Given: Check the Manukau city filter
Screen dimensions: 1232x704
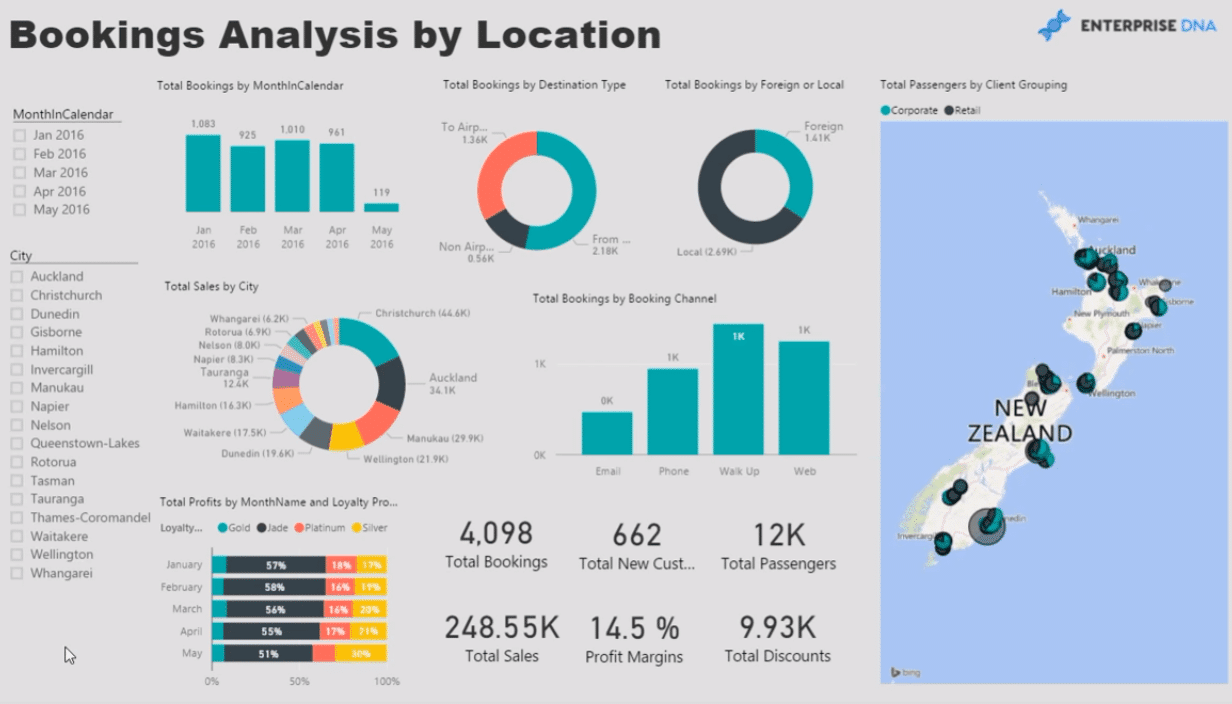Looking at the screenshot, I should [17, 388].
